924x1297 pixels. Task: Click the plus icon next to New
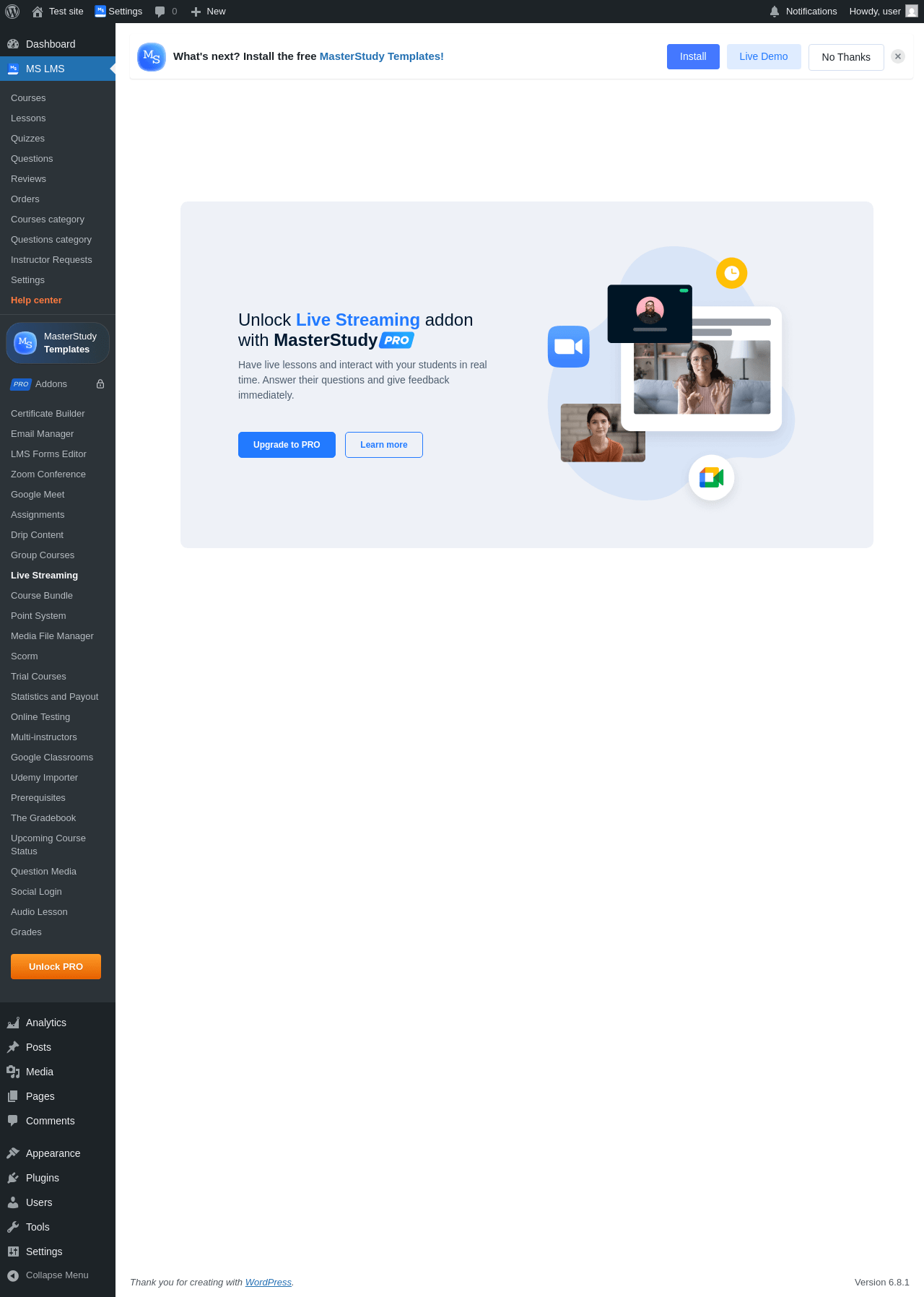[196, 12]
